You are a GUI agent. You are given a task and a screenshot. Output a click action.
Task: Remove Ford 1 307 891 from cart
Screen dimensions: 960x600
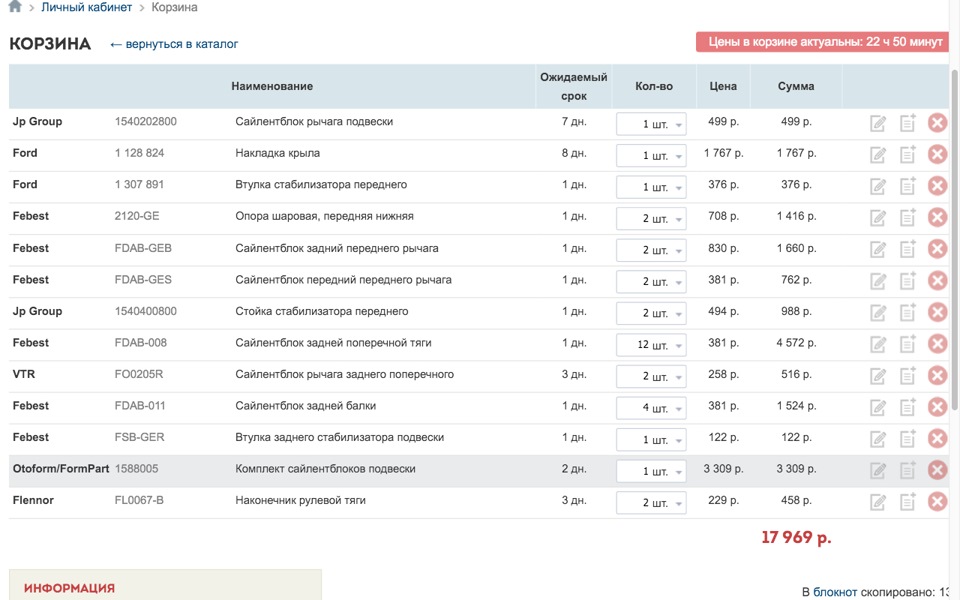pyautogui.click(x=937, y=186)
